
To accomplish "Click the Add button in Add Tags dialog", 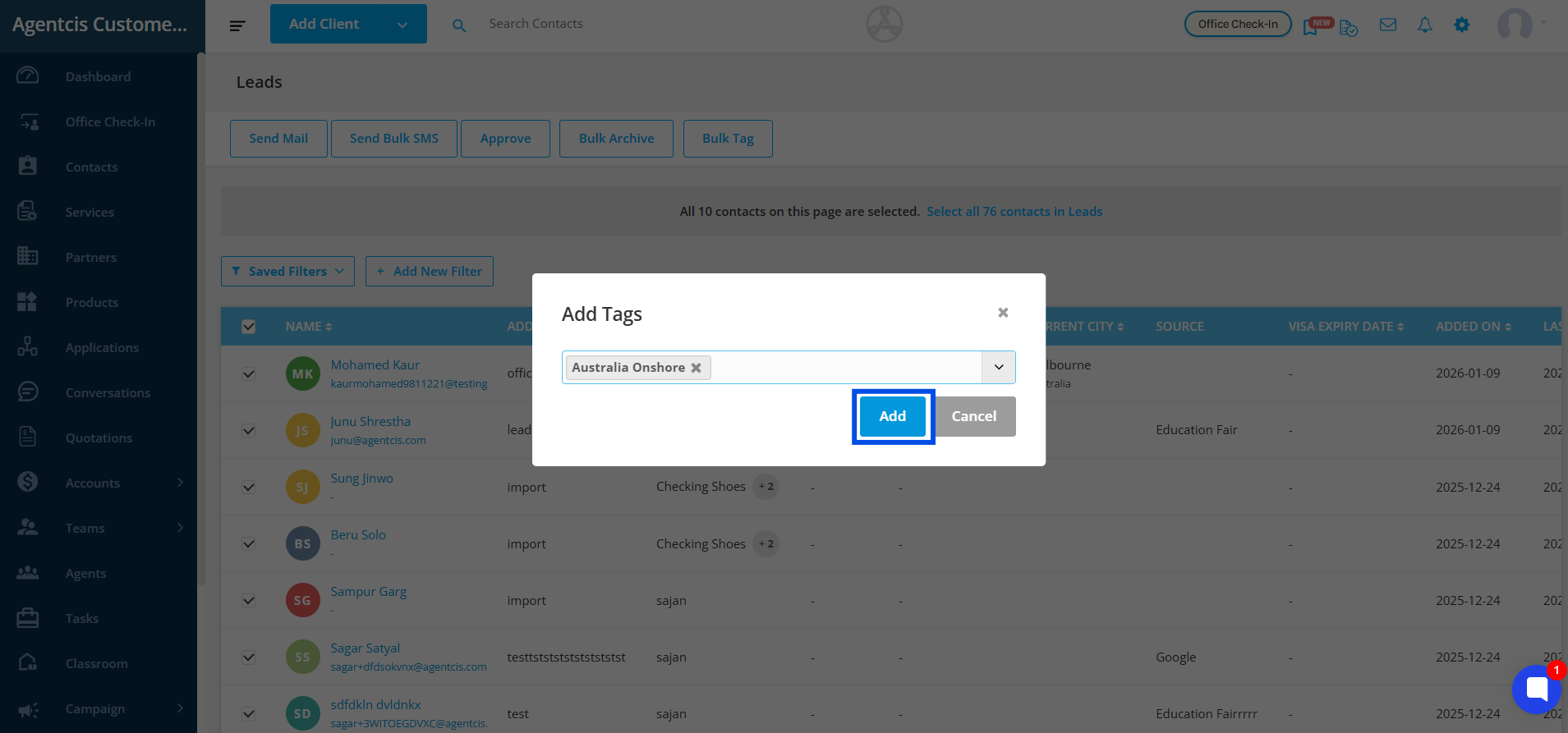I will click(893, 416).
